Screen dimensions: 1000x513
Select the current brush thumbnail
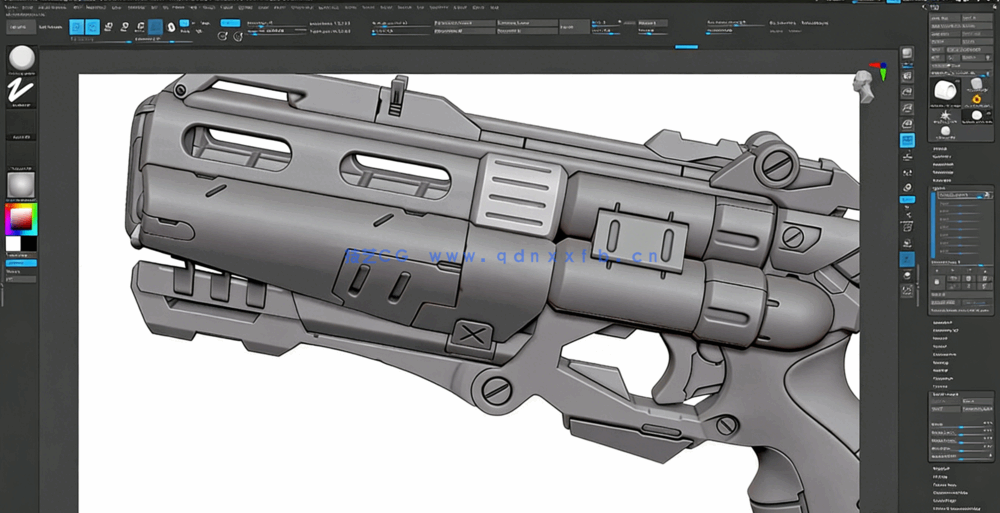[21, 59]
